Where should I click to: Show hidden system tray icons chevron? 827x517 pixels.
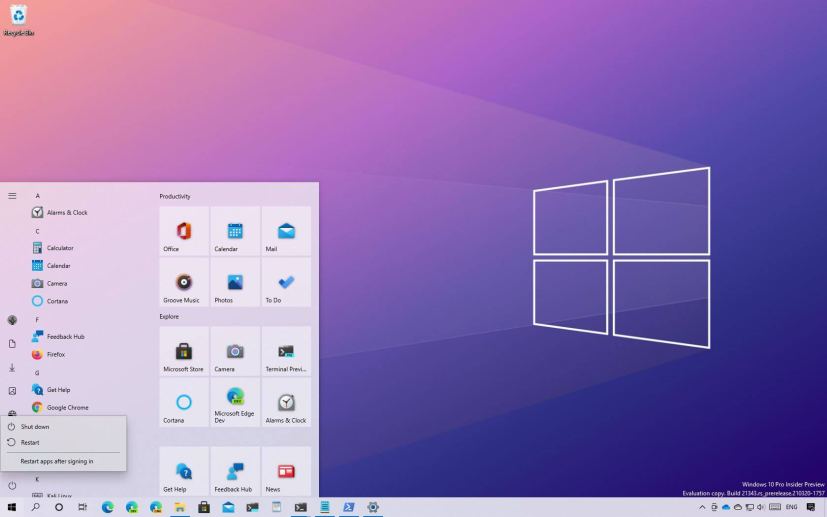702,508
